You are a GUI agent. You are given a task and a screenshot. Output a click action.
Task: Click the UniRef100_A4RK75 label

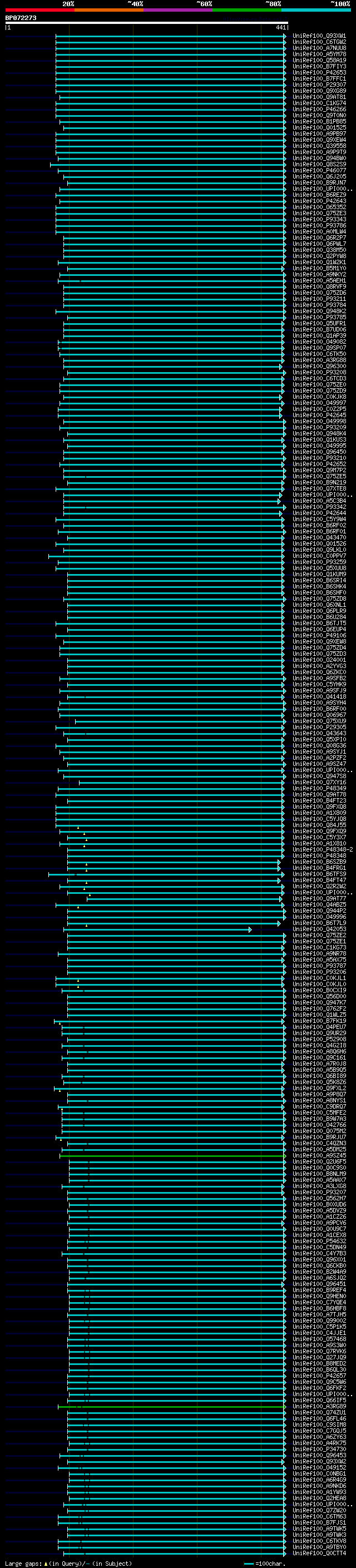click(319, 1443)
